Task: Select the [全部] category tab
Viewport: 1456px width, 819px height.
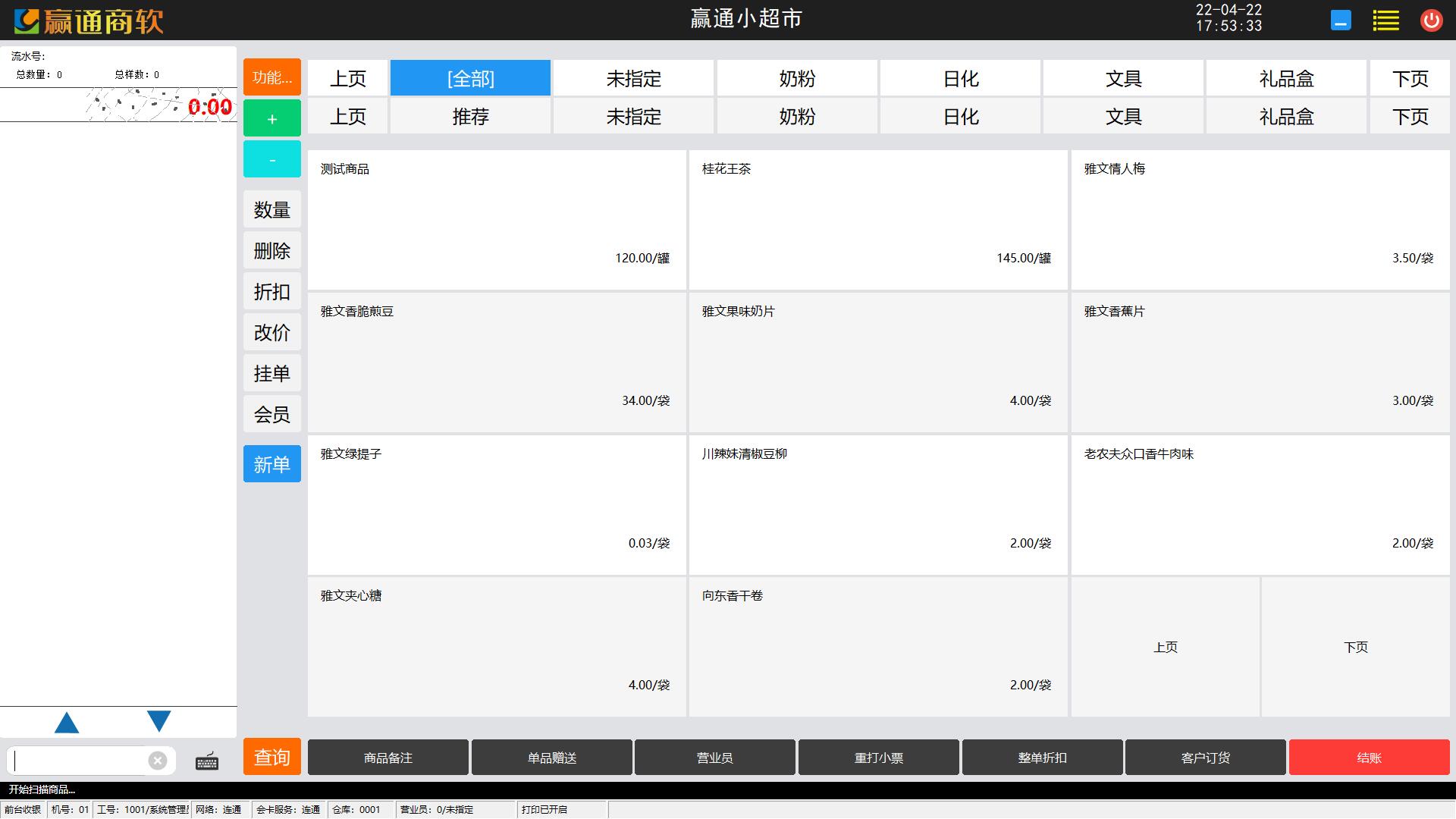Action: (x=470, y=78)
